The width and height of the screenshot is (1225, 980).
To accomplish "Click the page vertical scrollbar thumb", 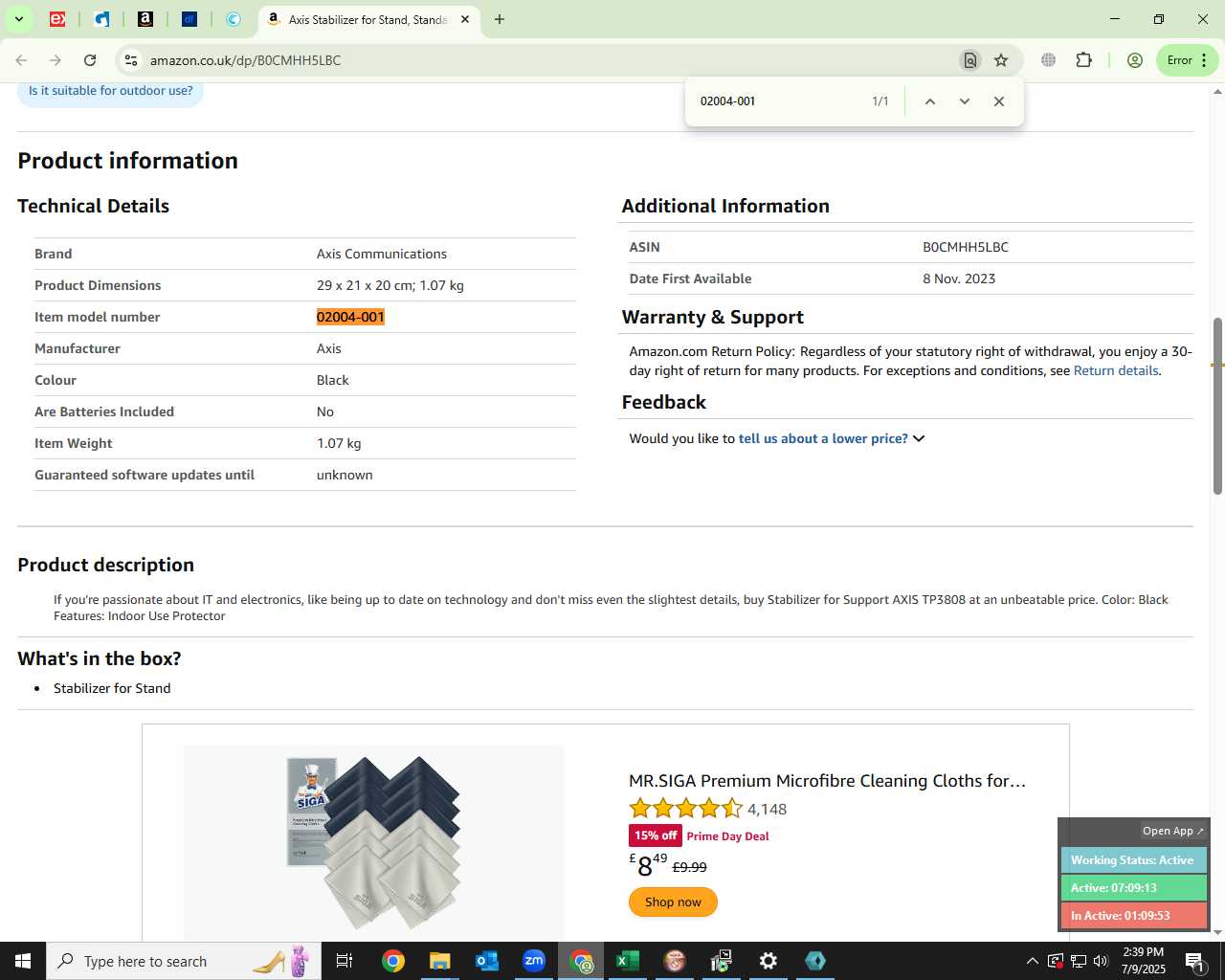I will (1217, 406).
